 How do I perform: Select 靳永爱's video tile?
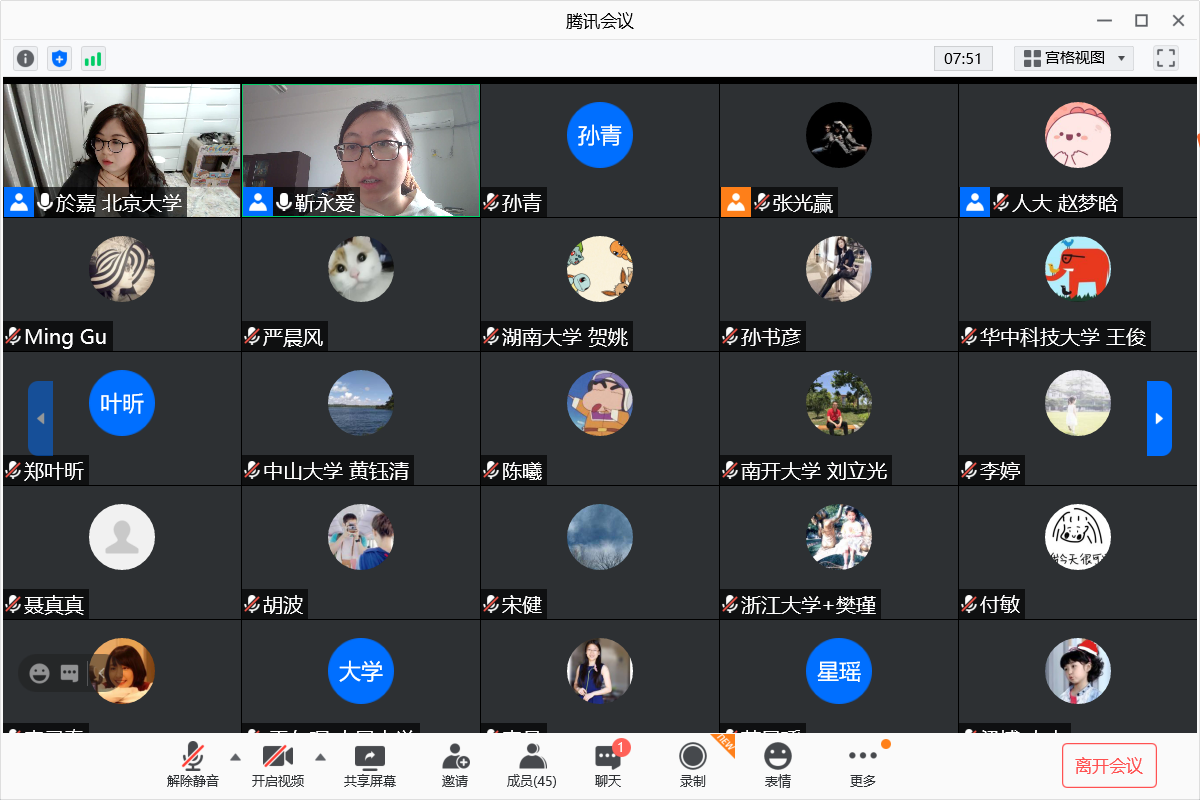click(361, 150)
